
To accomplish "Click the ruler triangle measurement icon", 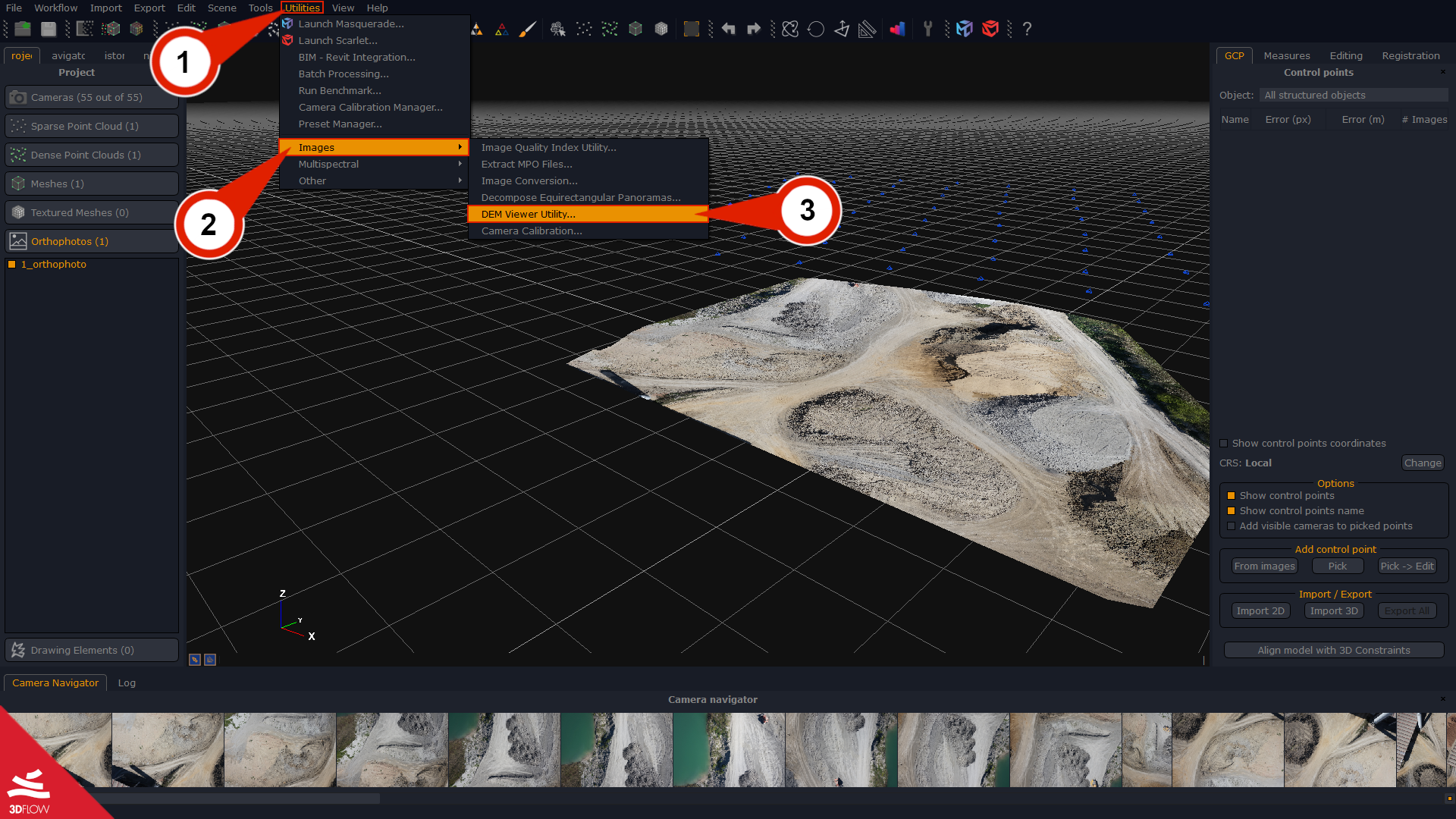I will point(868,29).
